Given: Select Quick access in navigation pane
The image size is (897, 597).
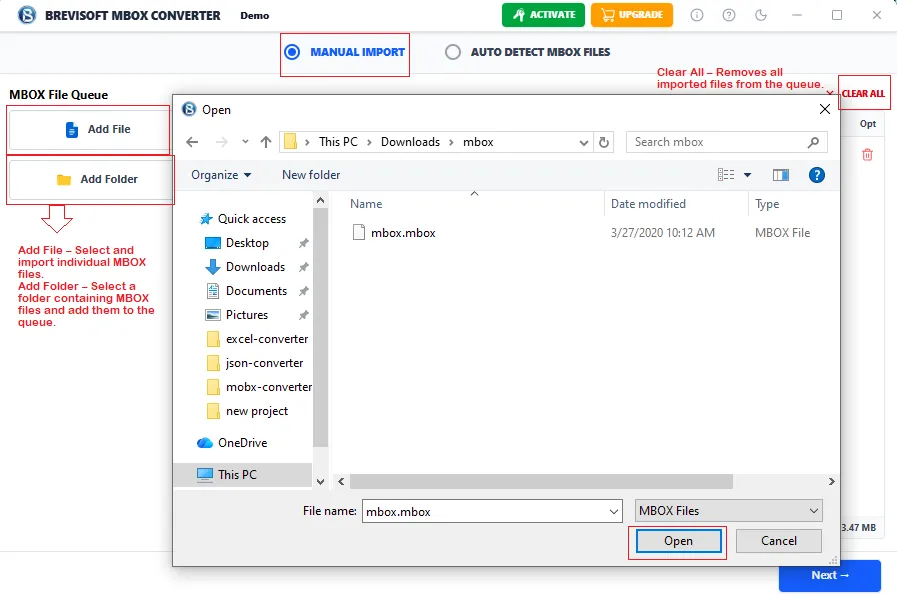Looking at the screenshot, I should tap(241, 218).
